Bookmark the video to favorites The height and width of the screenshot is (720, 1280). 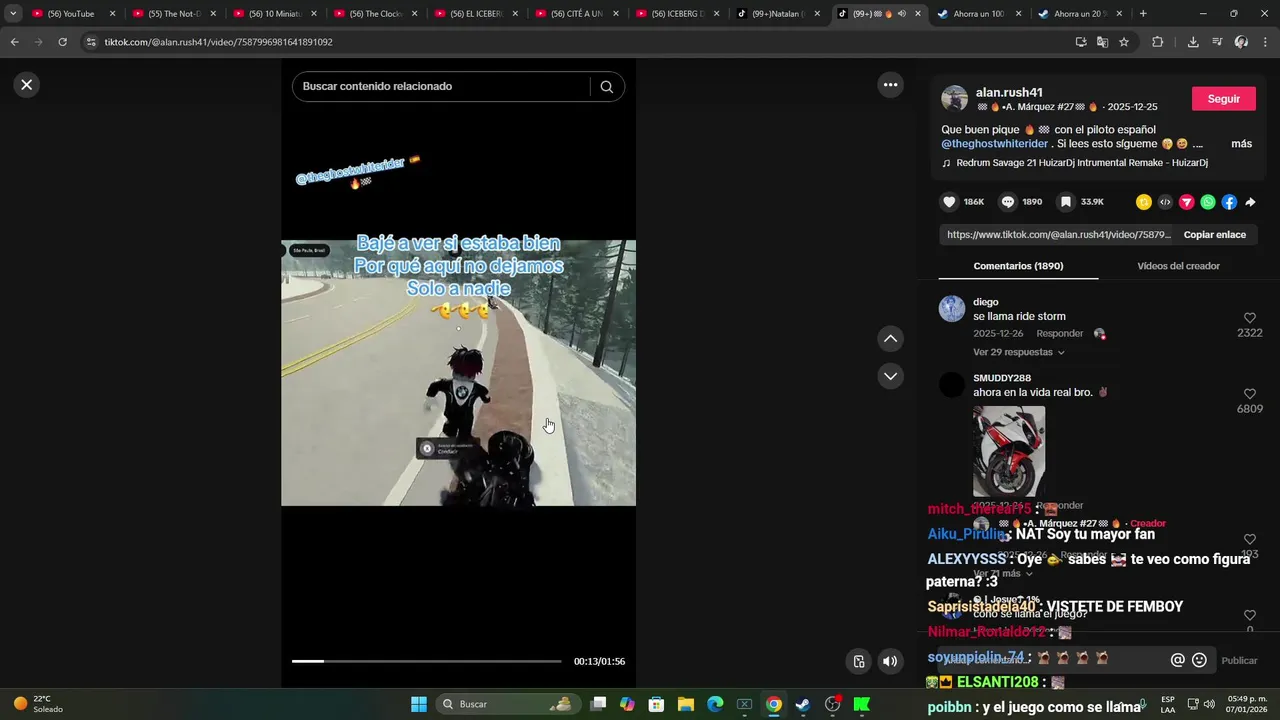click(1066, 202)
